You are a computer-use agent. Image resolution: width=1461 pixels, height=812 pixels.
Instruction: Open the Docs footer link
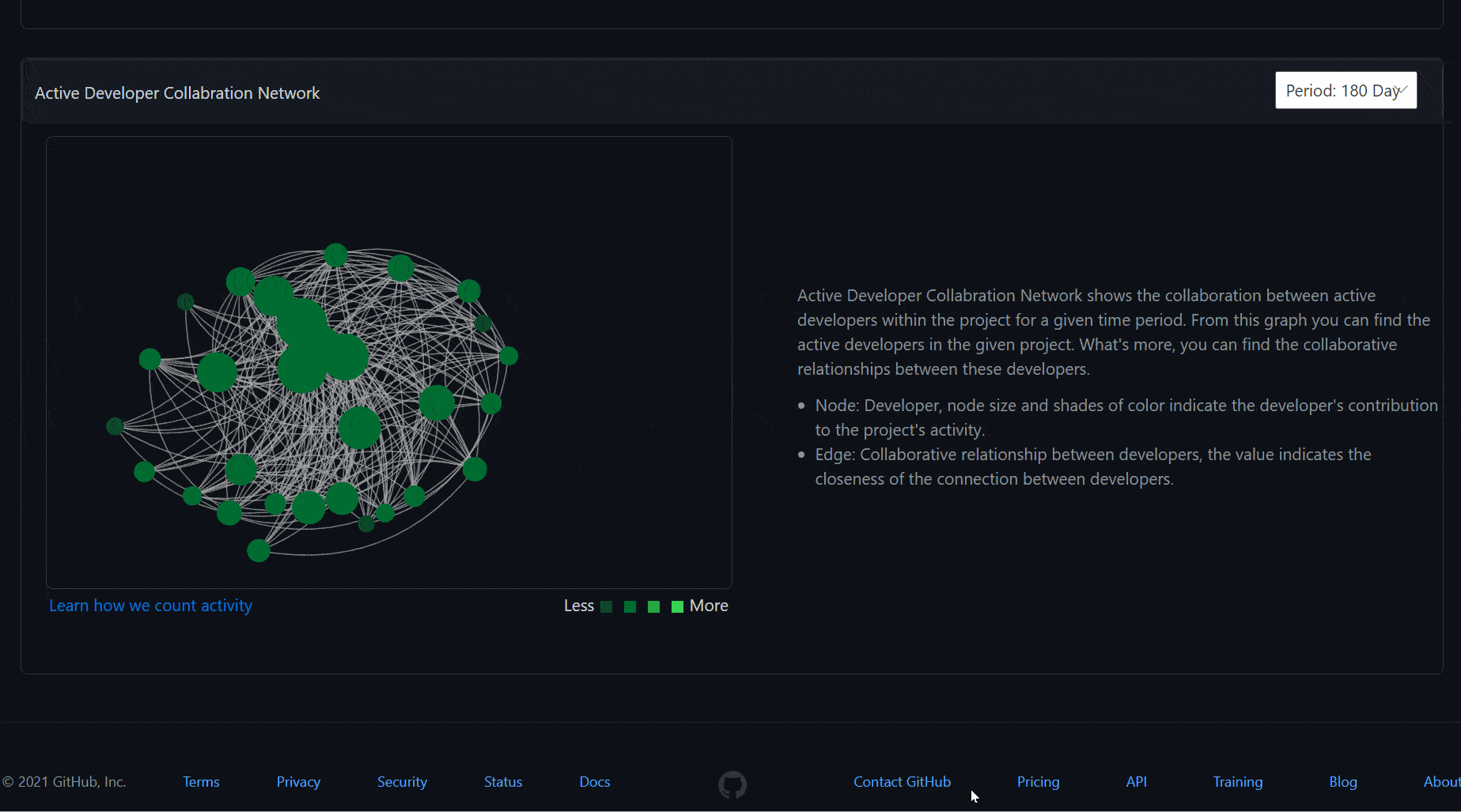click(594, 781)
